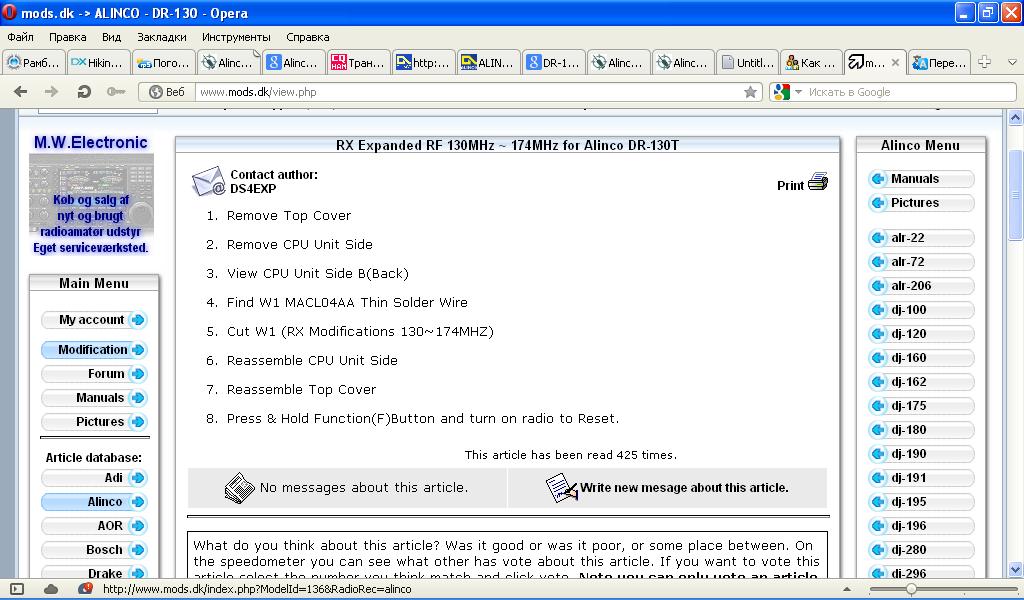Click the Print link text
The height and width of the screenshot is (600, 1024).
[x=790, y=185]
